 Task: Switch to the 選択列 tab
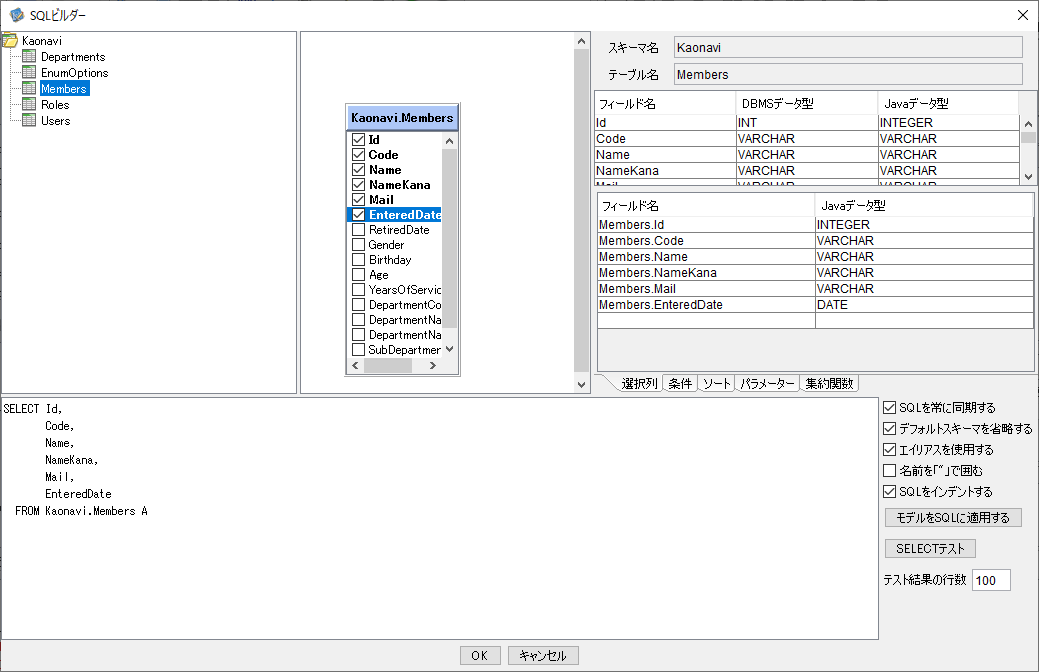click(639, 383)
